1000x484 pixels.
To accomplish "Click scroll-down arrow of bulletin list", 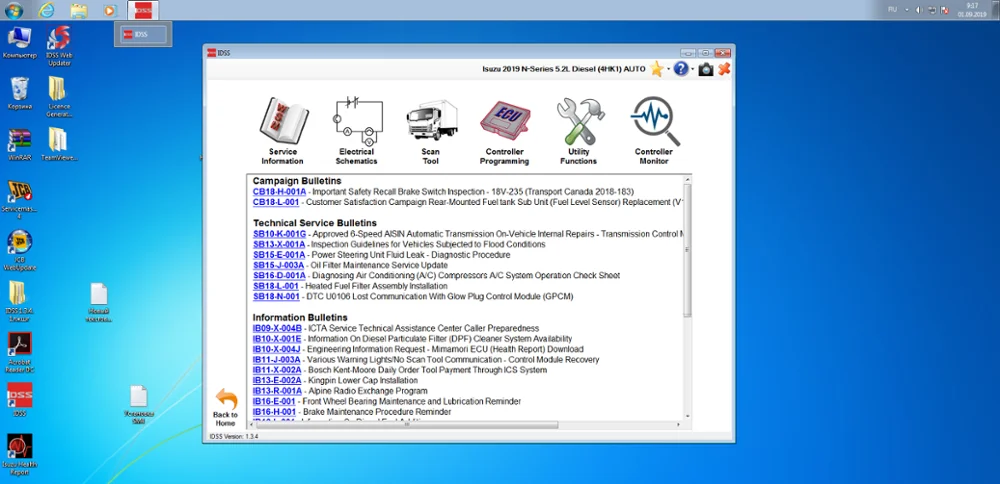I will (687, 415).
